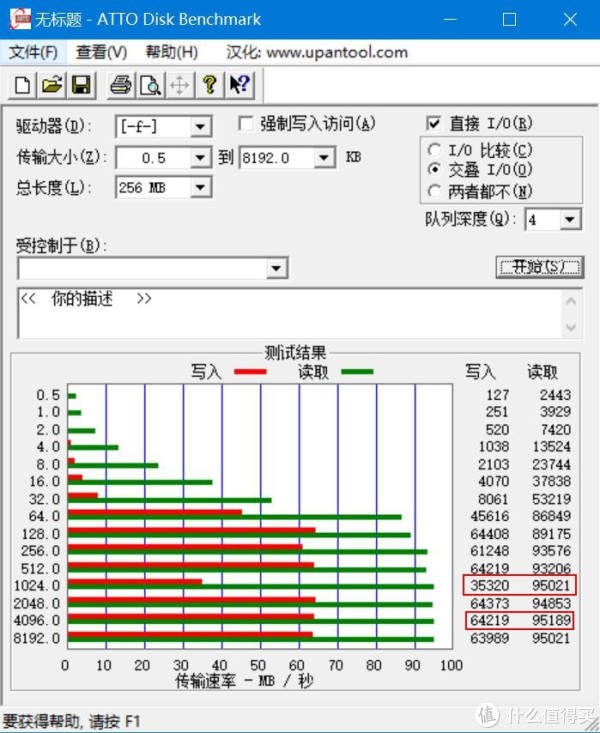The height and width of the screenshot is (733, 600).
Task: Click the green 读取 legend swatch
Action: coord(357,372)
